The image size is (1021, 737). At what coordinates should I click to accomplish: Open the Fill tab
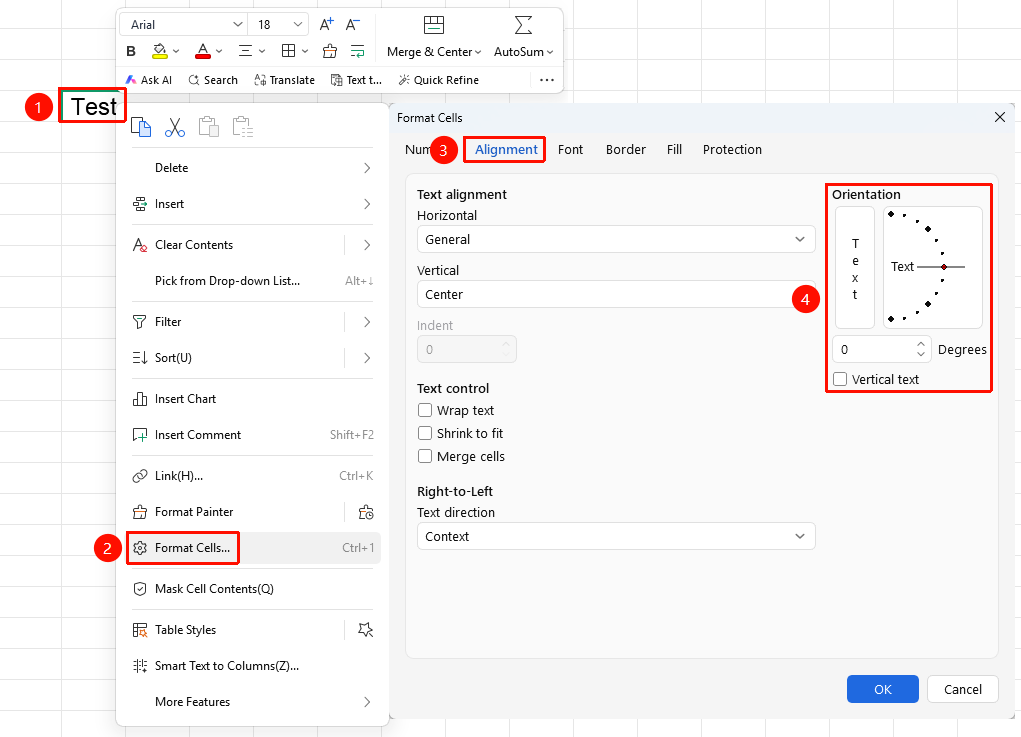(x=675, y=150)
